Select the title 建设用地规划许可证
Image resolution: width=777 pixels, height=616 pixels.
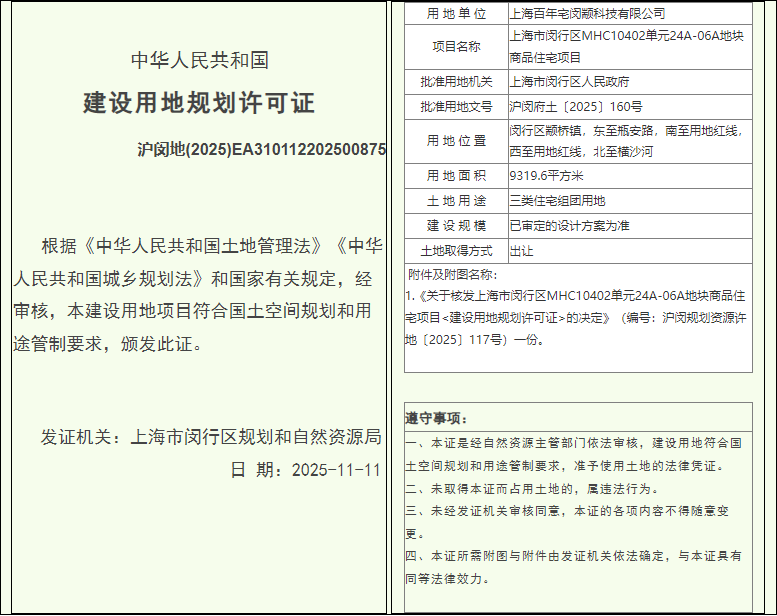(199, 103)
